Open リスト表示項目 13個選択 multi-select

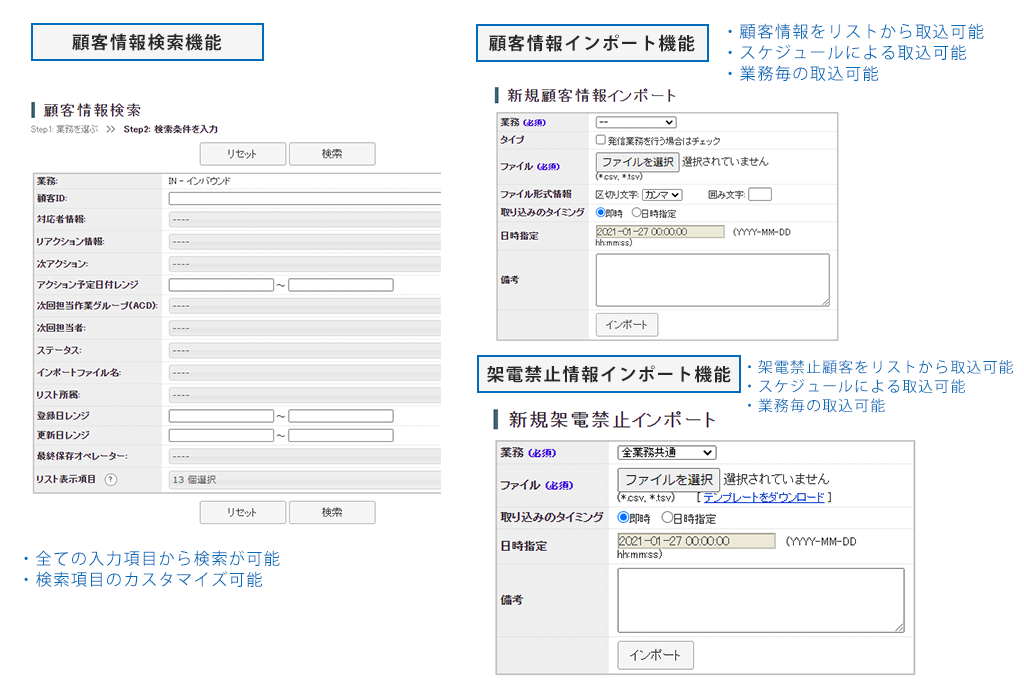304,479
